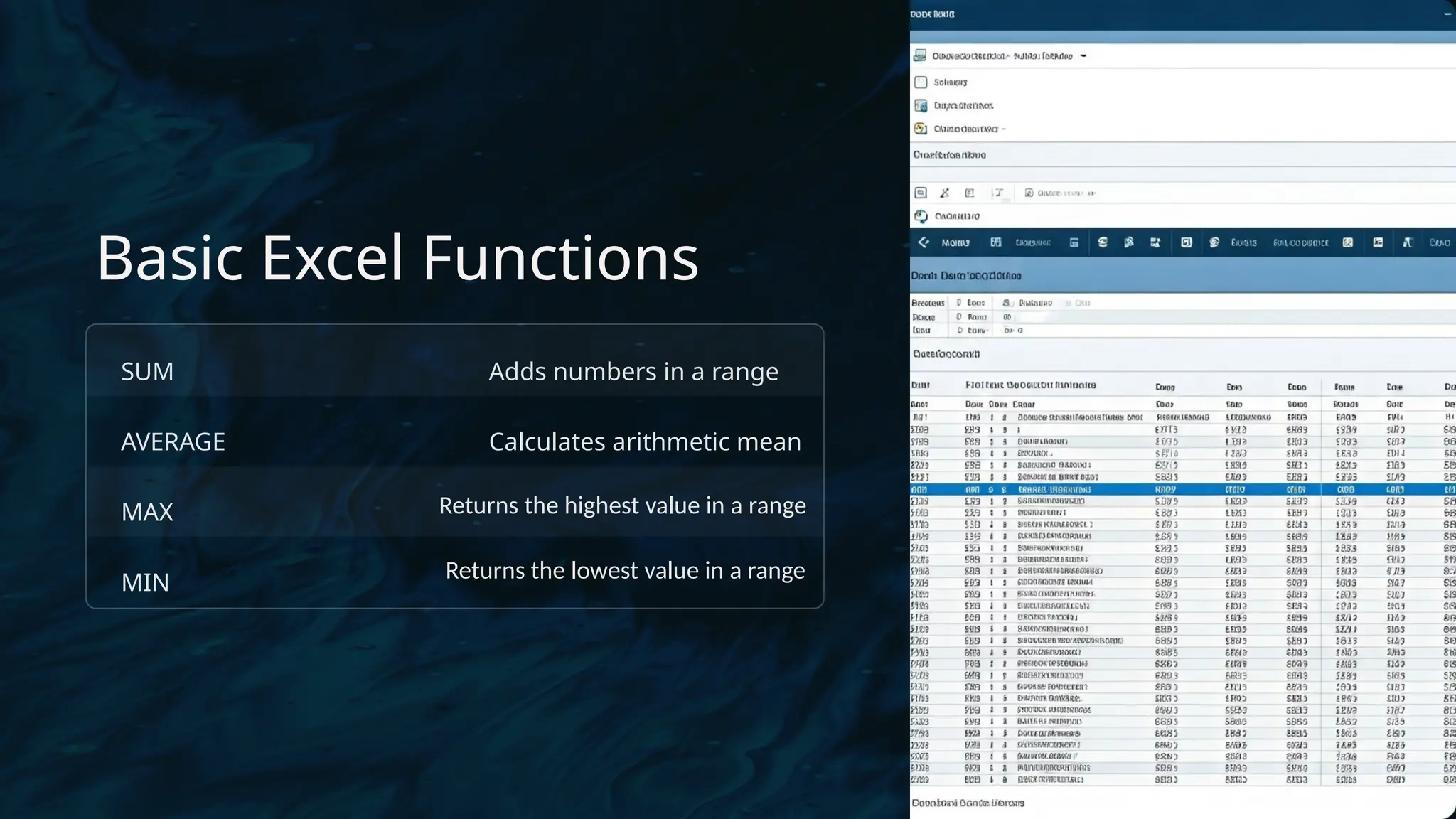The image size is (1456, 819).
Task: Minimize the panel using top-right dash
Action: (x=1447, y=14)
